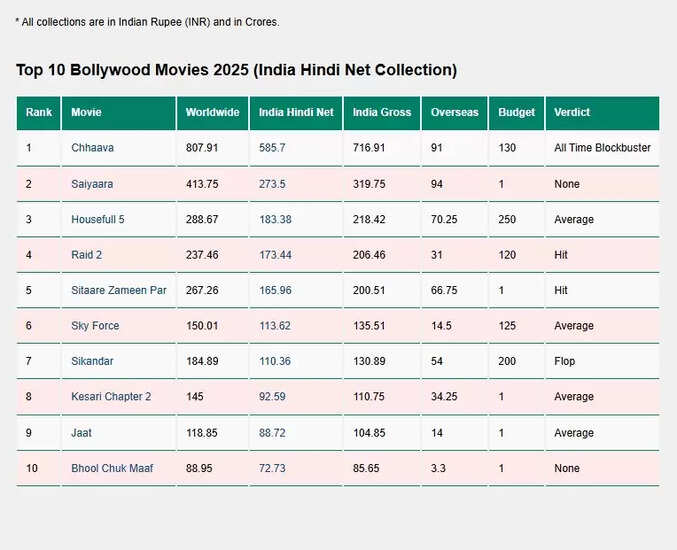Open the Jaat movie link

[x=84, y=433]
